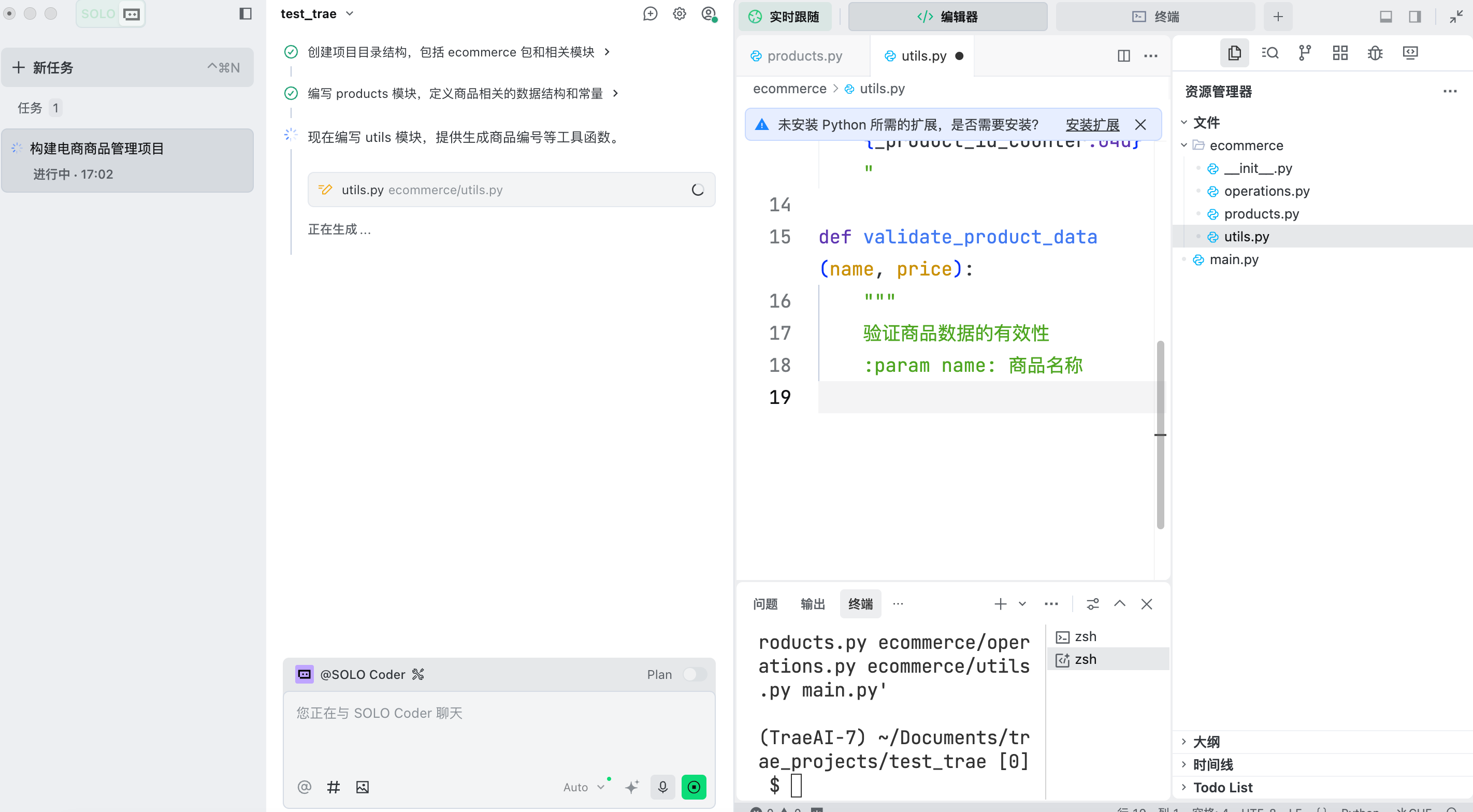
Task: Open the extensions grid icon
Action: pyautogui.click(x=1340, y=53)
